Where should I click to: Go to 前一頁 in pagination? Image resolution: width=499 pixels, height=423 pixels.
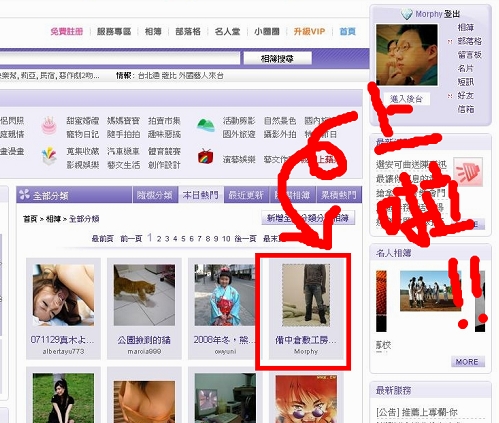pyautogui.click(x=131, y=239)
